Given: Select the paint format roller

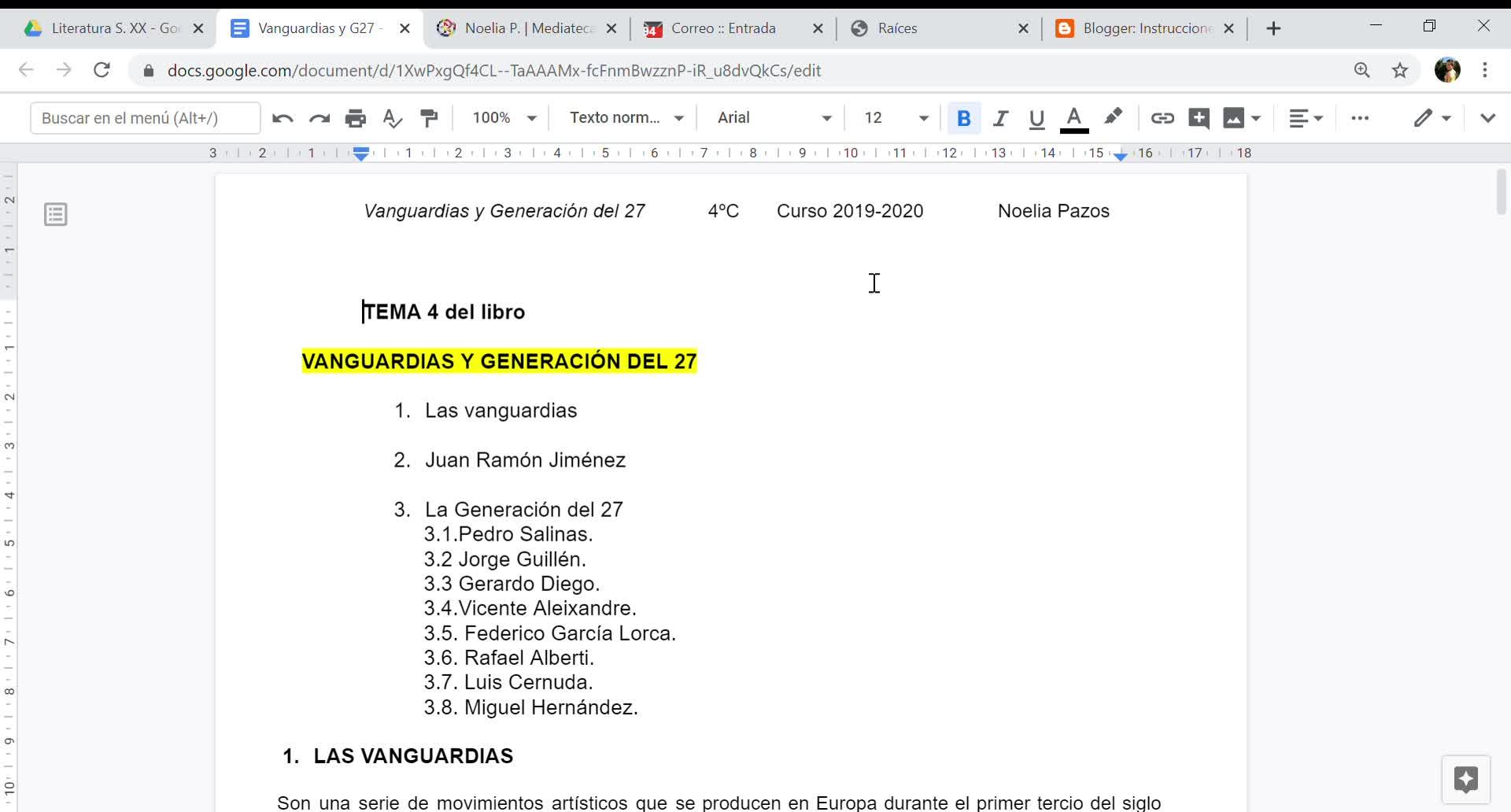Looking at the screenshot, I should tap(429, 118).
